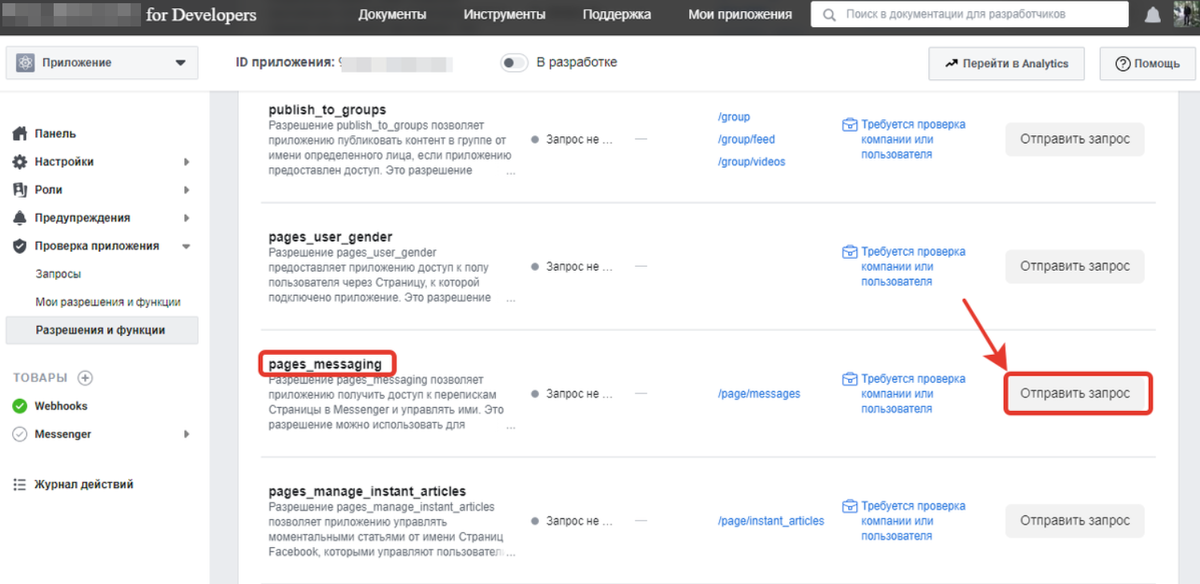Open Документы in the top menu
This screenshot has width=1200, height=584.
point(392,15)
